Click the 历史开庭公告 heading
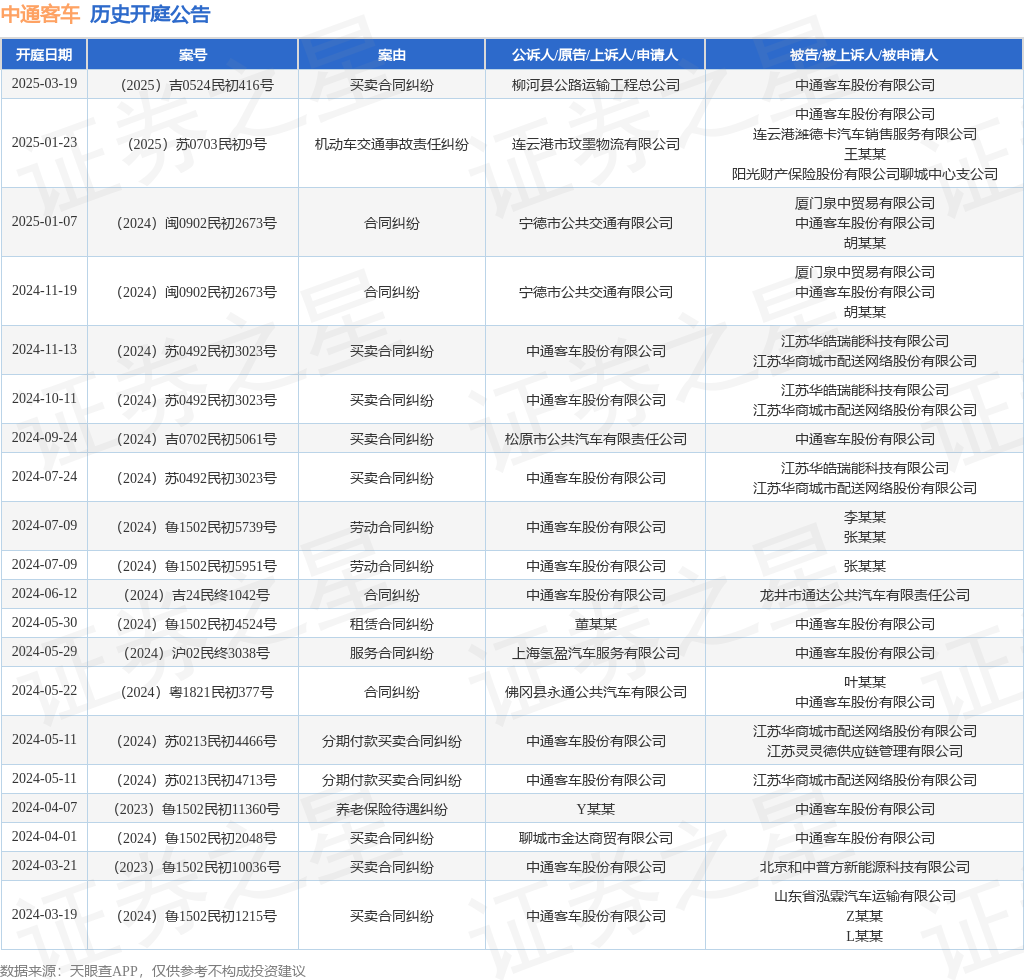 pyautogui.click(x=150, y=14)
